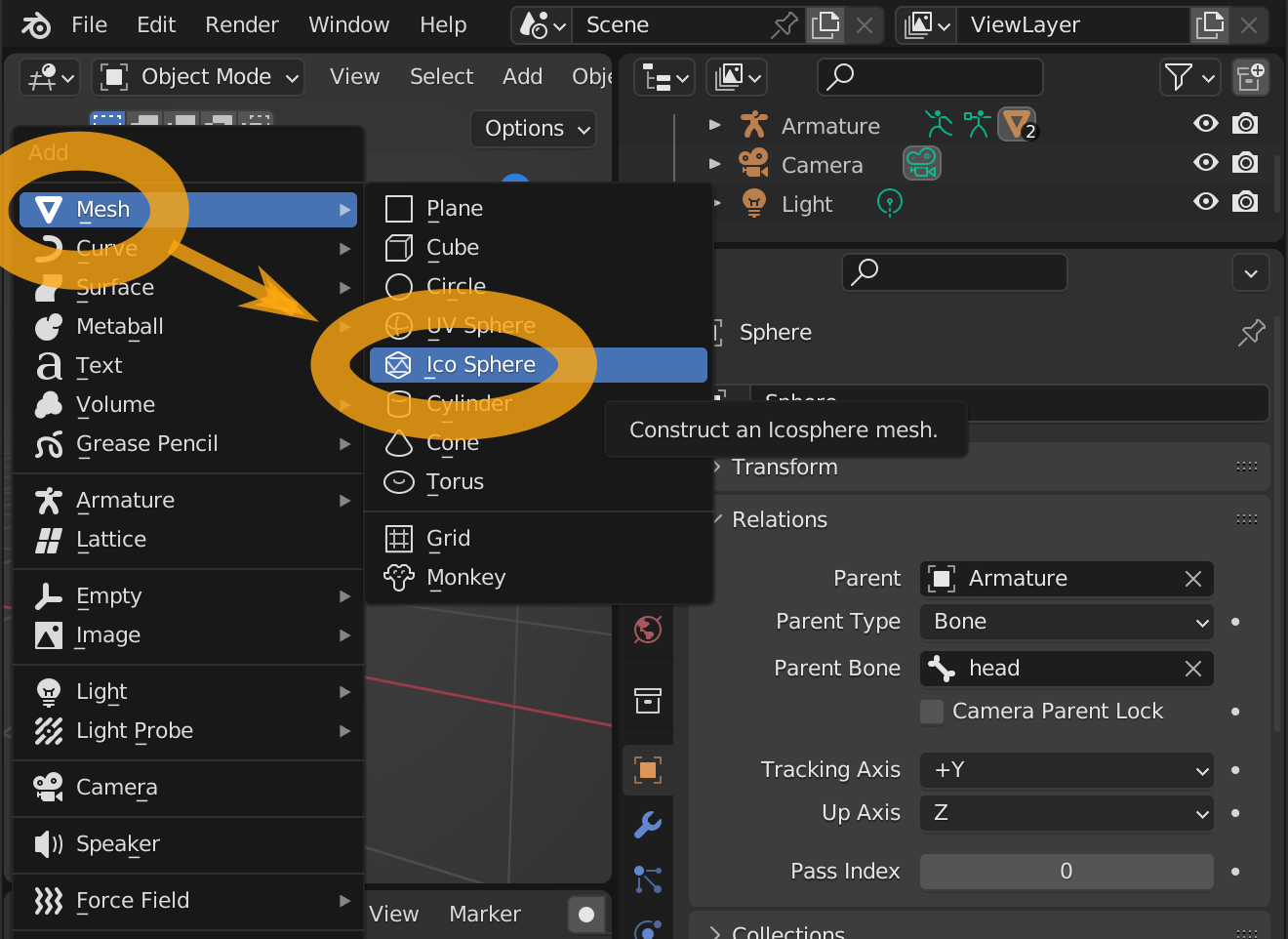This screenshot has height=939, width=1288.
Task: Open the Options dropdown in the viewport
Action: (534, 129)
